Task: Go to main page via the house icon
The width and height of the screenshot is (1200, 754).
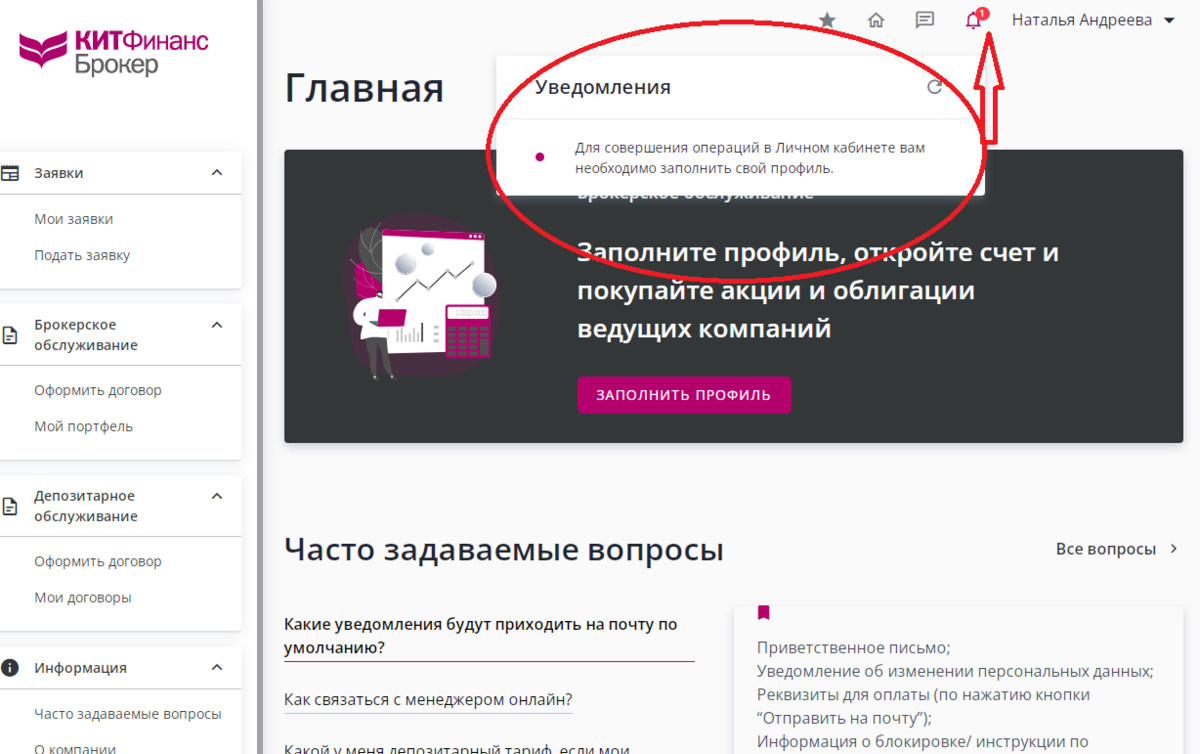Action: click(875, 19)
